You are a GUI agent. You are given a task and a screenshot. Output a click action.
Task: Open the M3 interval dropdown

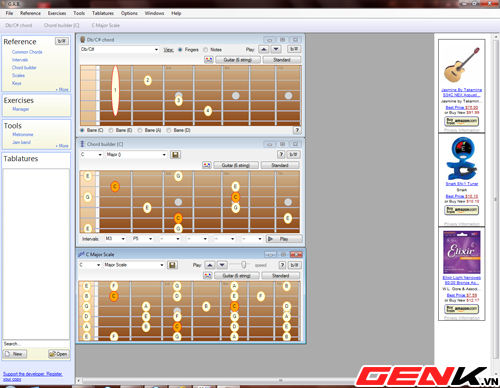pyautogui.click(x=115, y=239)
